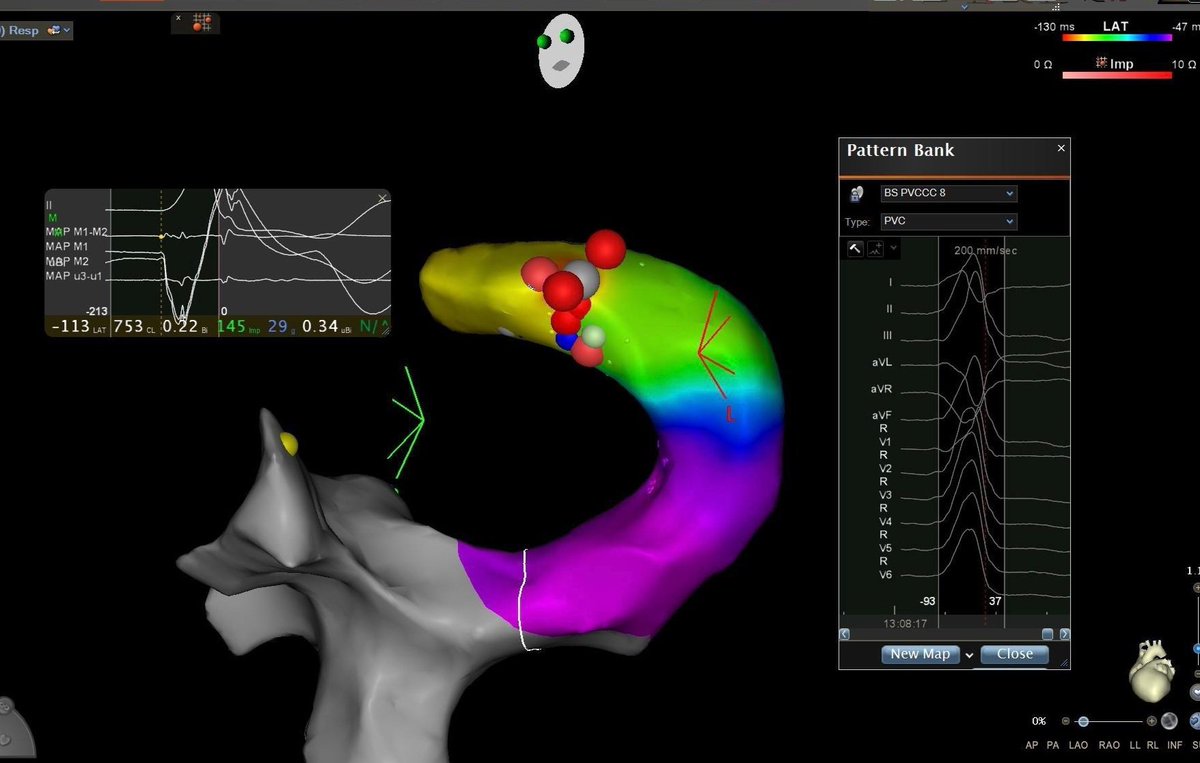Viewport: 1200px width, 763px height.
Task: Open the New Map options arrow
Action: [x=969, y=655]
